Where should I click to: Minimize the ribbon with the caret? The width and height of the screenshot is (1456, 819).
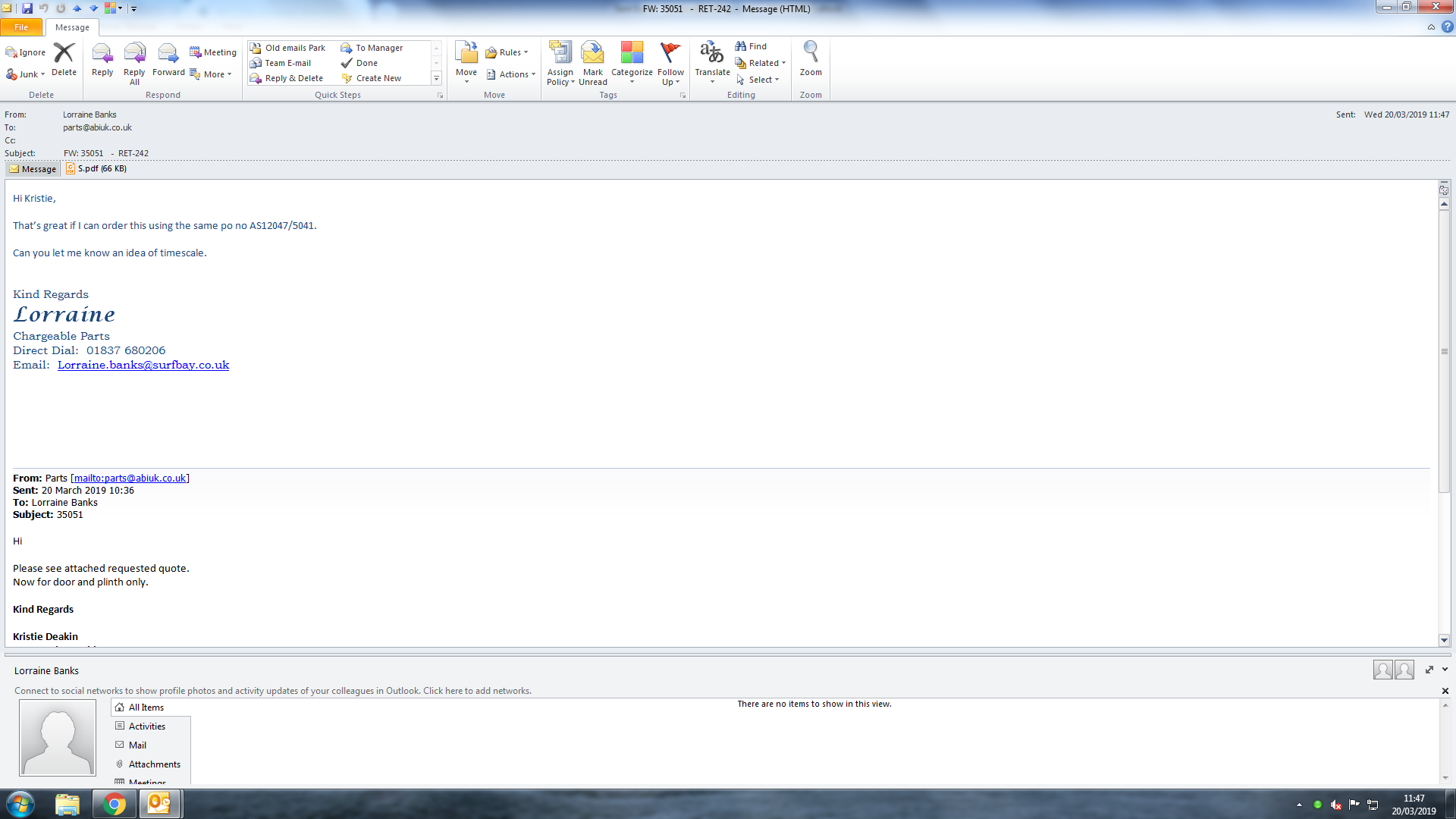[x=1431, y=27]
